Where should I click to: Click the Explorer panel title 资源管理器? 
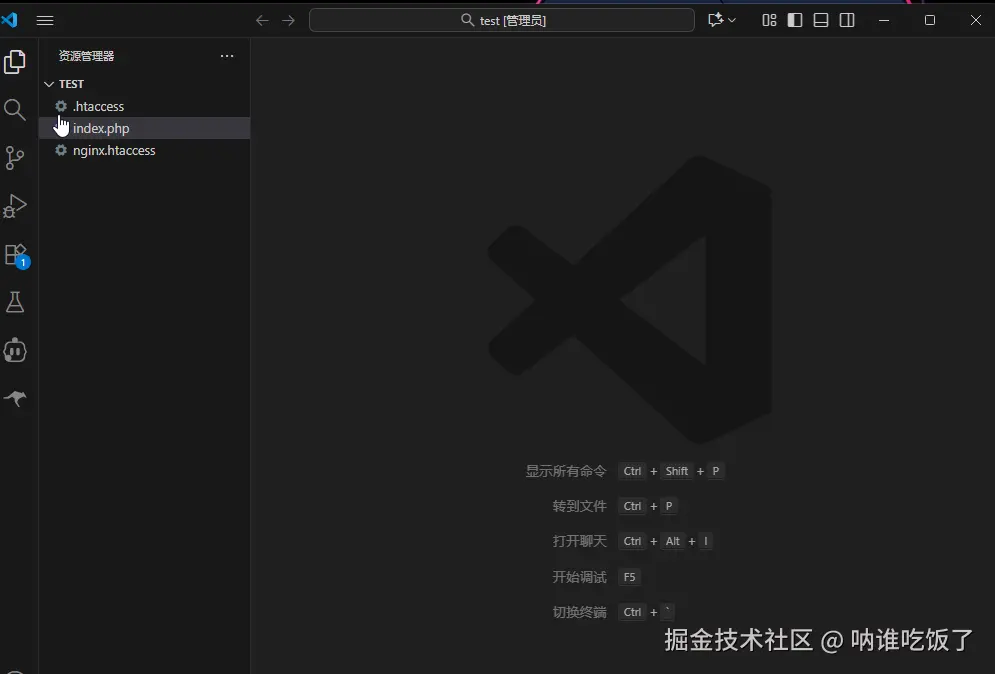(x=86, y=56)
